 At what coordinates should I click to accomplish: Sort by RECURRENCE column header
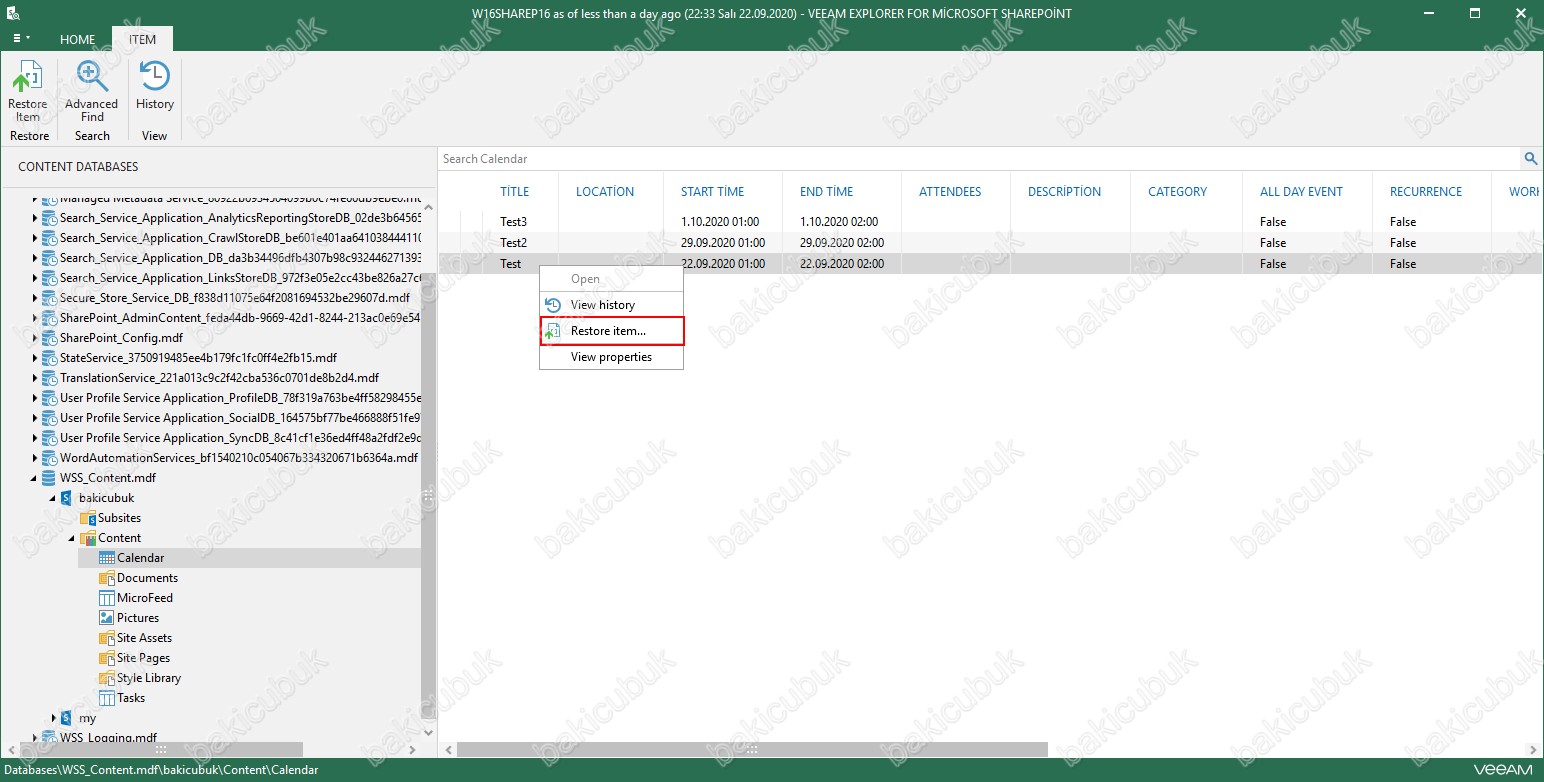pyautogui.click(x=1425, y=192)
